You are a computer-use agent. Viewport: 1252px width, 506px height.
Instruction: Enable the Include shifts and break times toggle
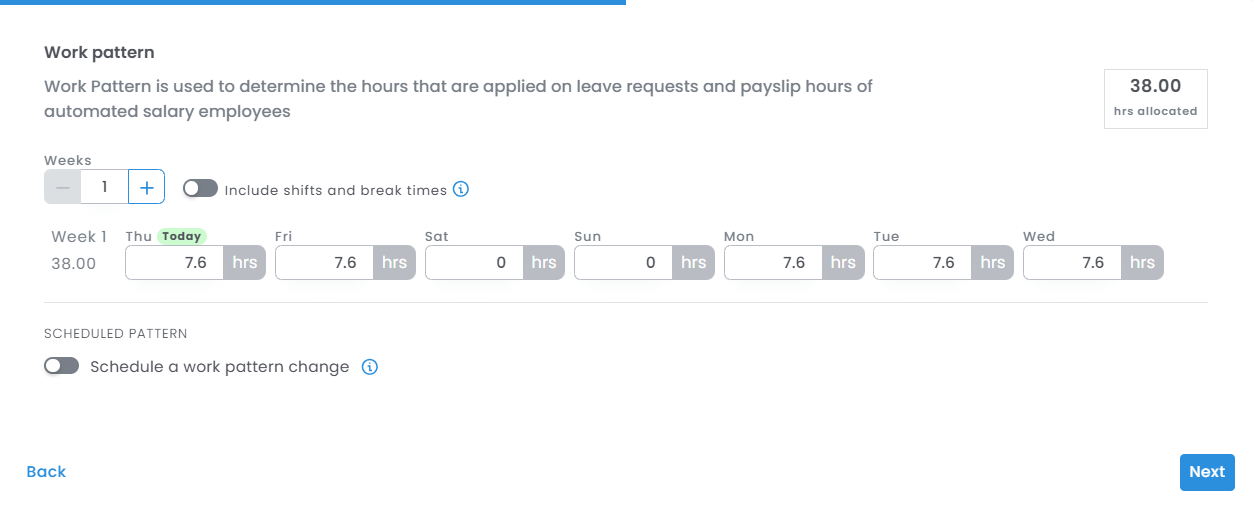[200, 189]
